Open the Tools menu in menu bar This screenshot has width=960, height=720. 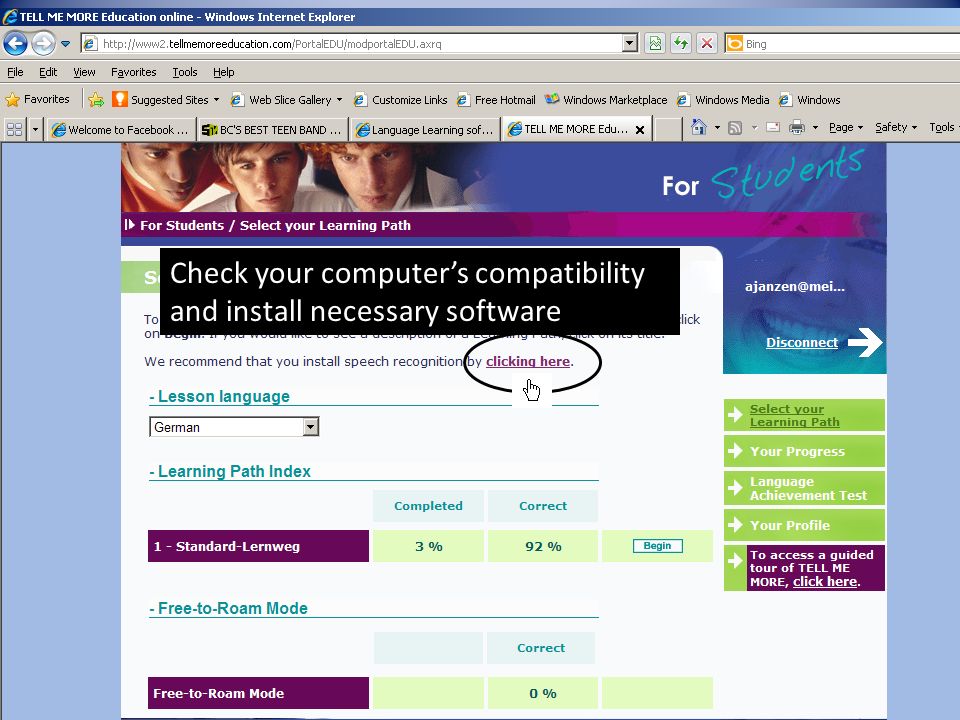(184, 72)
